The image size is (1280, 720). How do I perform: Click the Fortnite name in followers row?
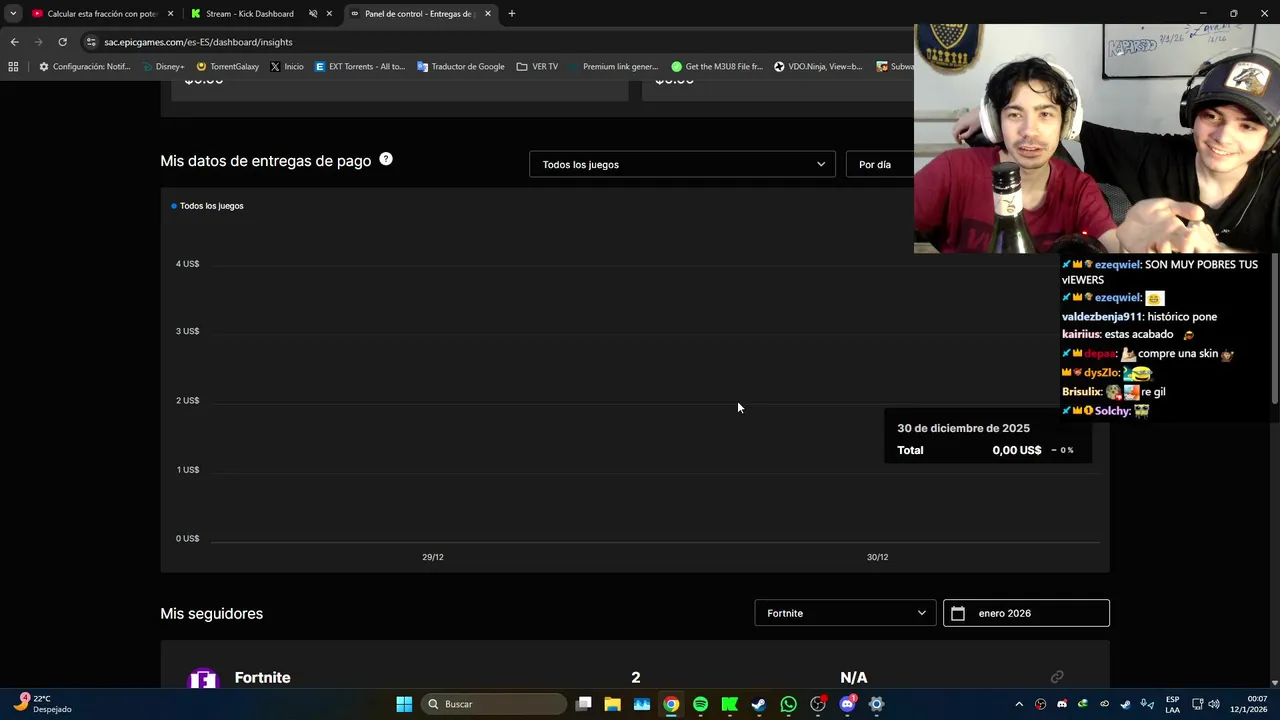point(262,677)
